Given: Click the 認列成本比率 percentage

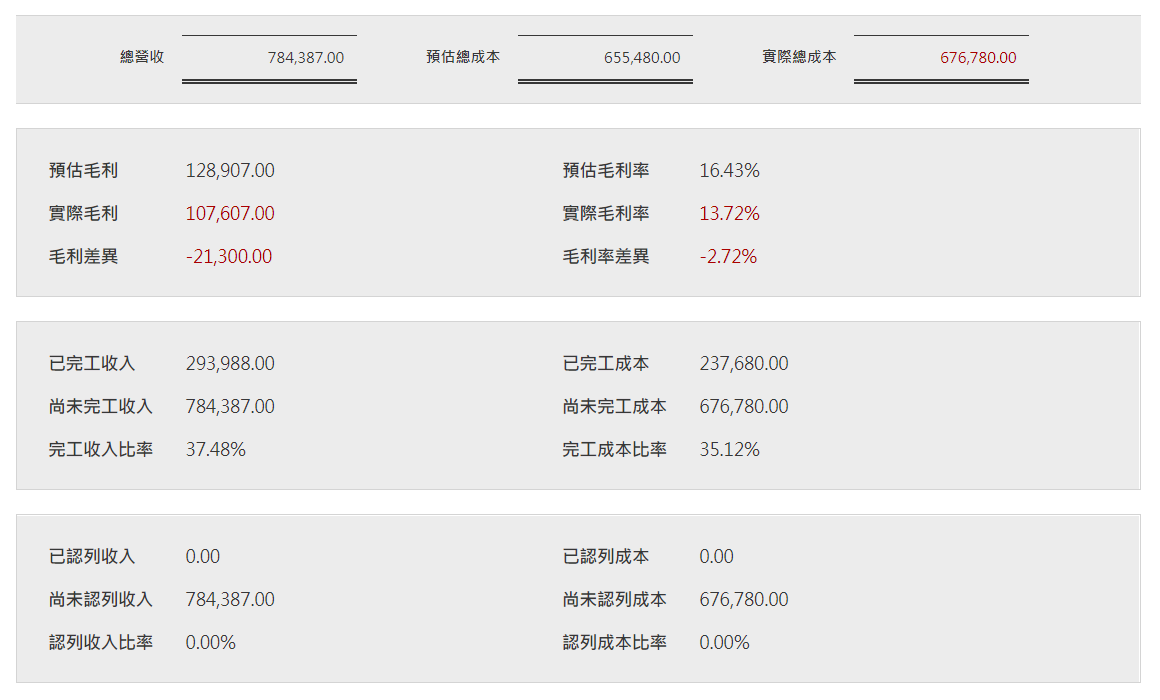Looking at the screenshot, I should 724,643.
